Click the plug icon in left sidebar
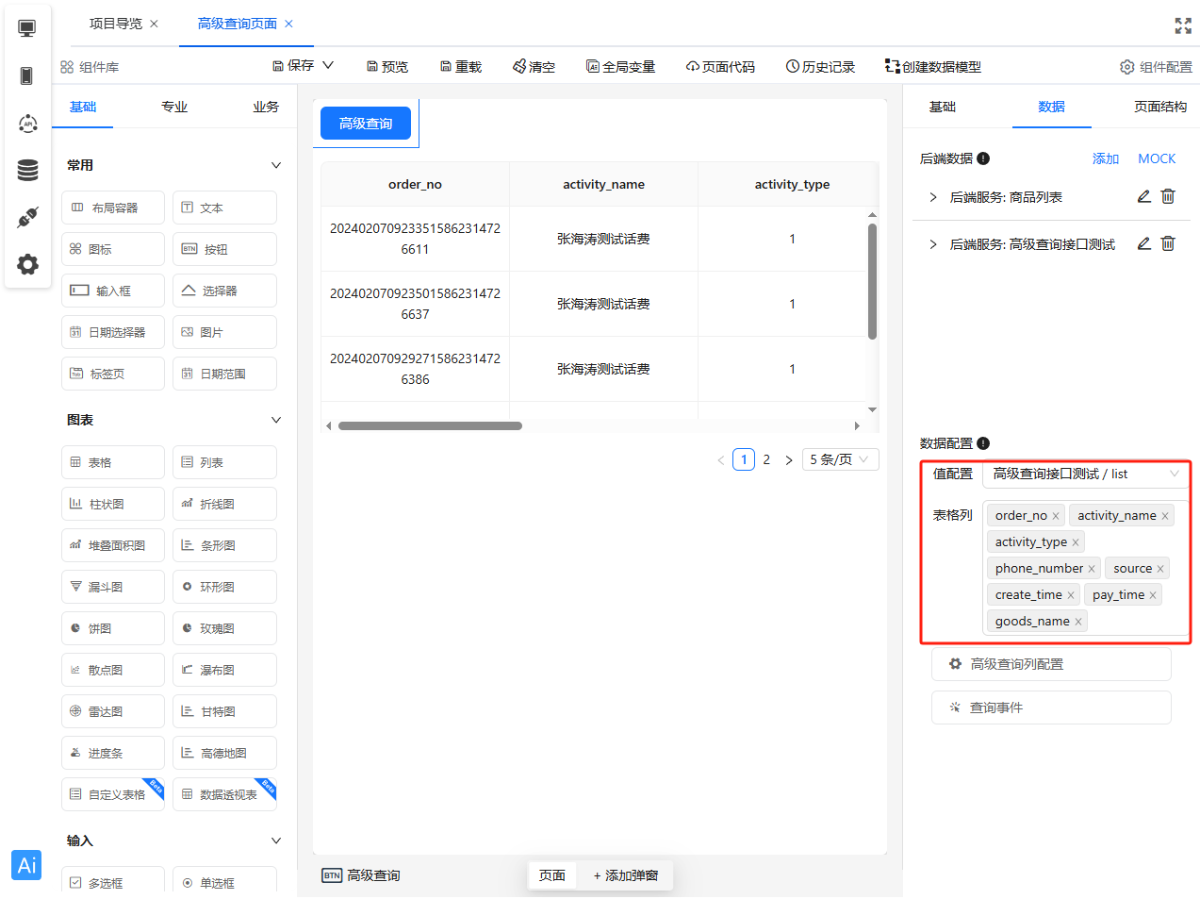 coord(28,218)
